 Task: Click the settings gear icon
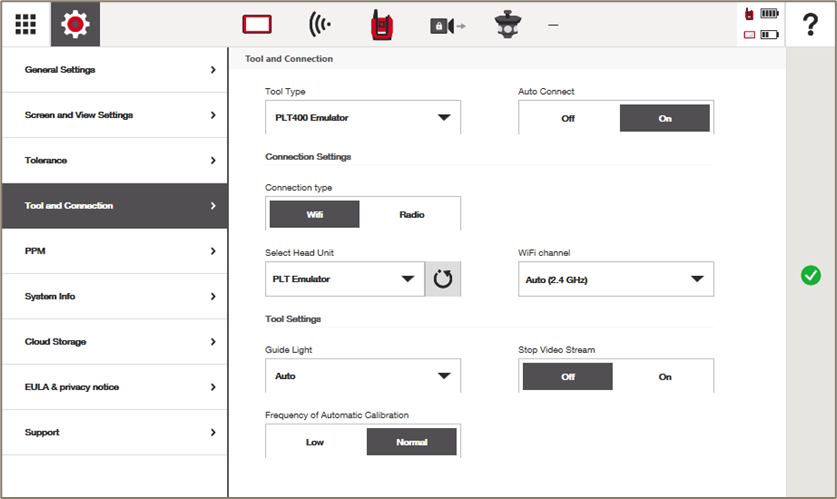75,24
